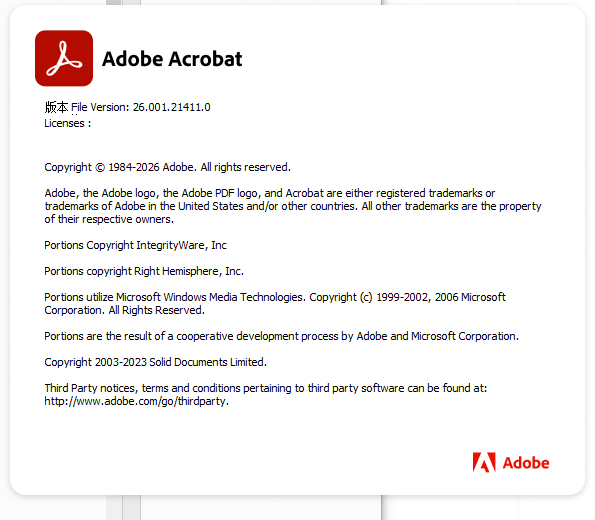Viewport: 595px width, 520px height.
Task: Click the IntegrityWare, Inc copyright line
Action: [135, 245]
